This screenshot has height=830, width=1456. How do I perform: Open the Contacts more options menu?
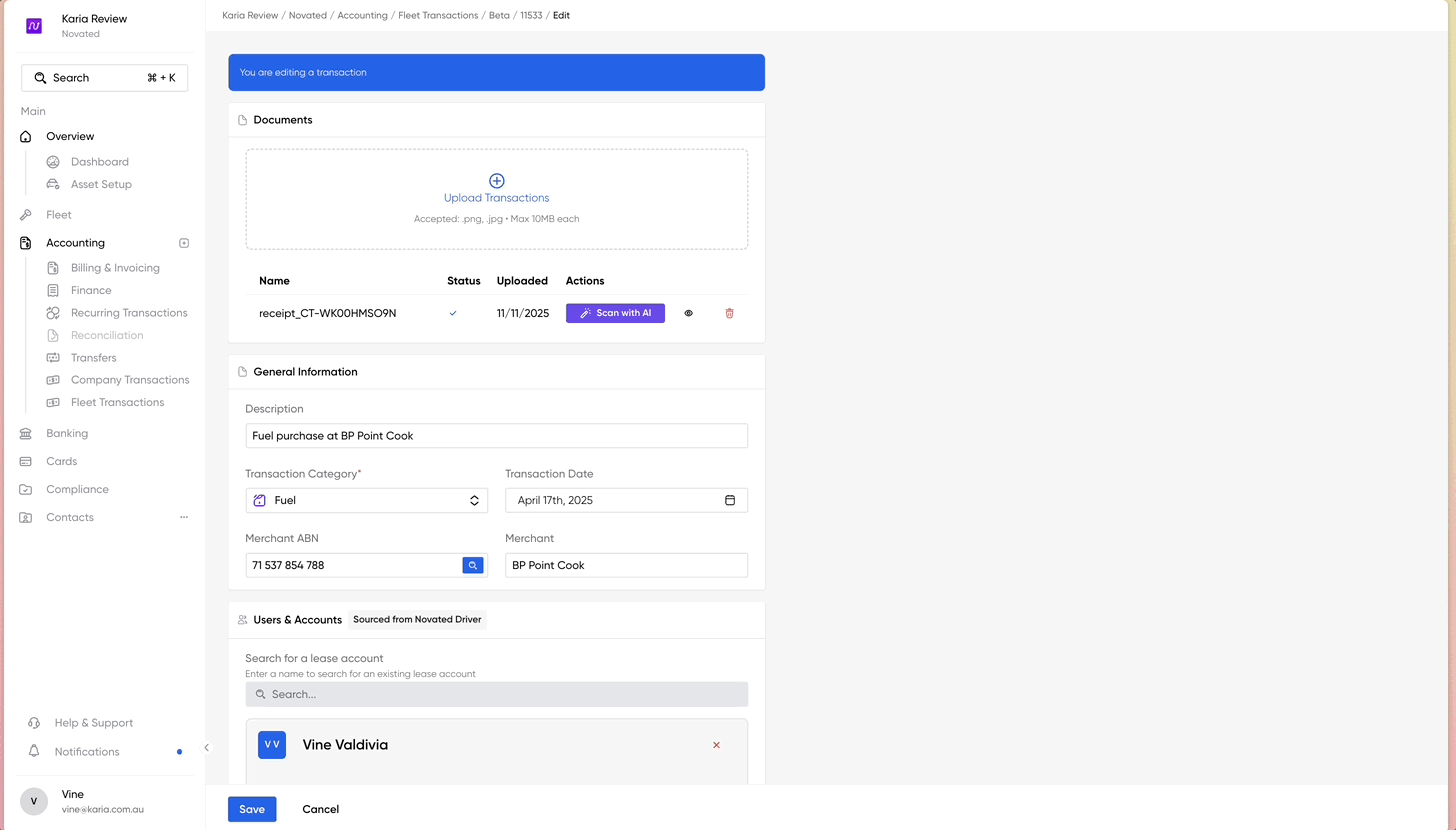point(184,517)
